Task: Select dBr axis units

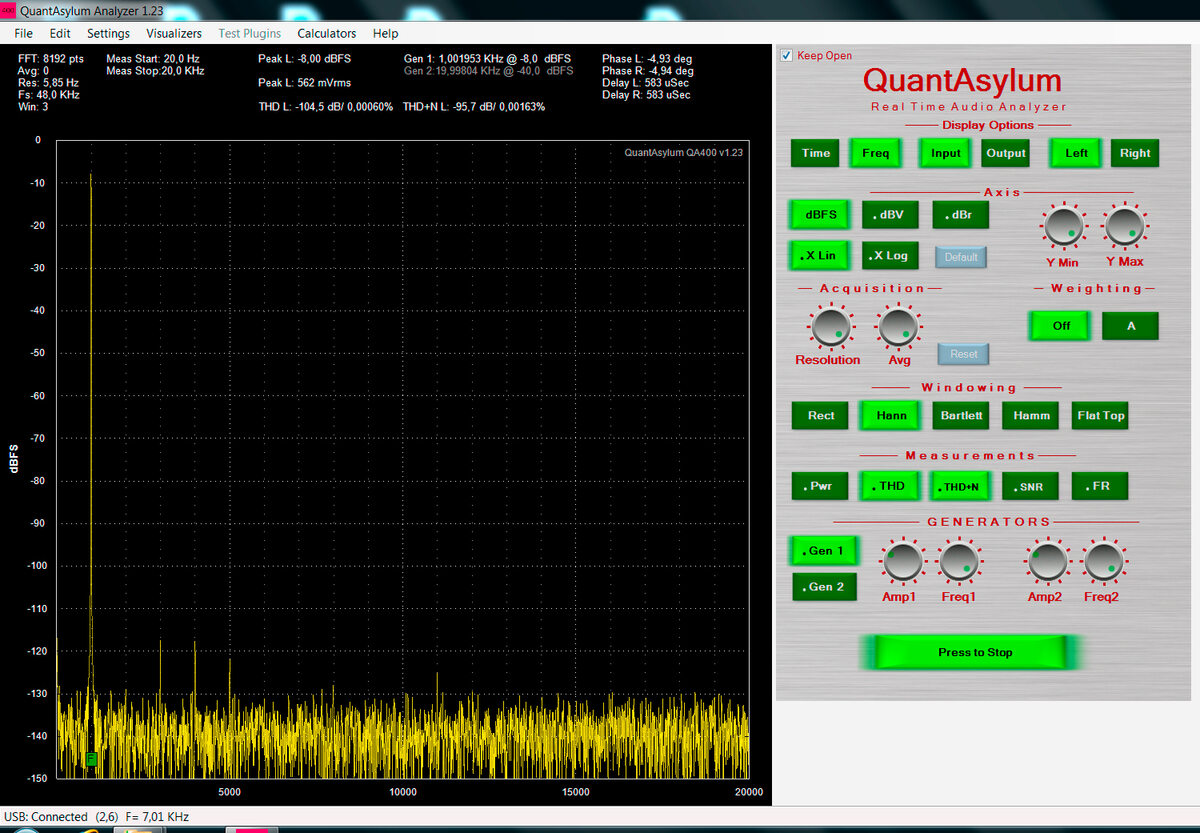Action: pyautogui.click(x=961, y=214)
